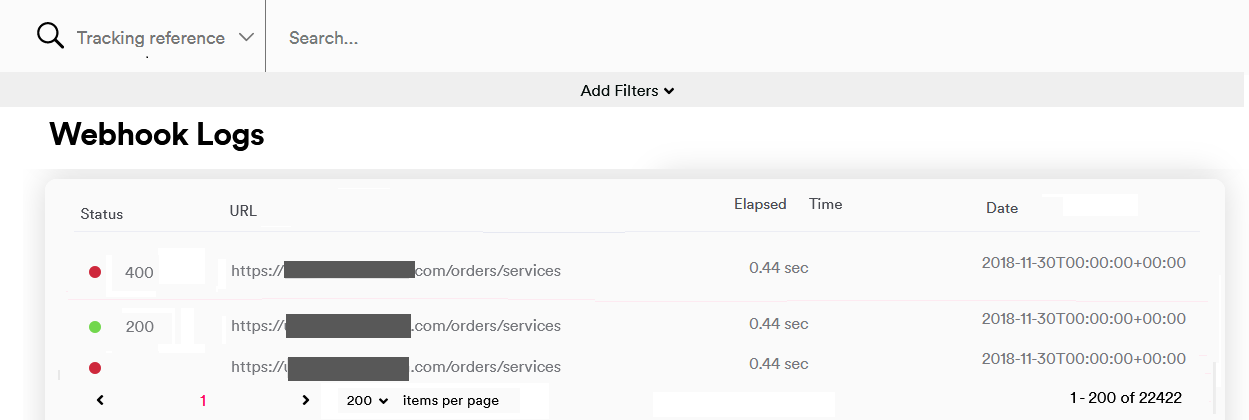The image size is (1249, 420).
Task: Expand the Add Filters section
Action: (x=626, y=91)
